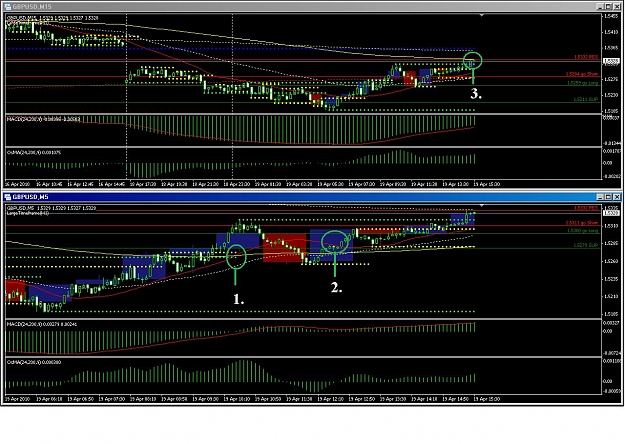Screen dimensions: 625x444
Task: Click the red 'go Short' label in M15 chart
Action: (x=582, y=74)
